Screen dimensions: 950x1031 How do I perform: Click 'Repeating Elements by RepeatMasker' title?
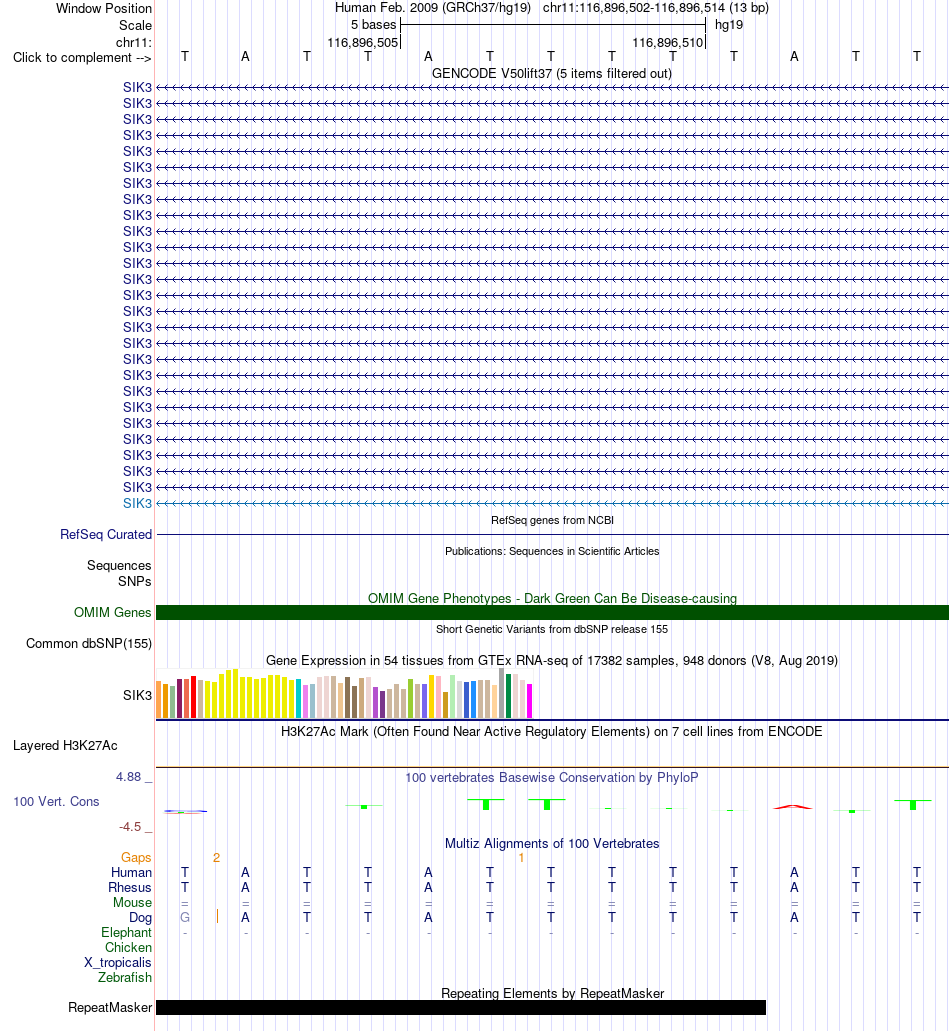(x=552, y=993)
